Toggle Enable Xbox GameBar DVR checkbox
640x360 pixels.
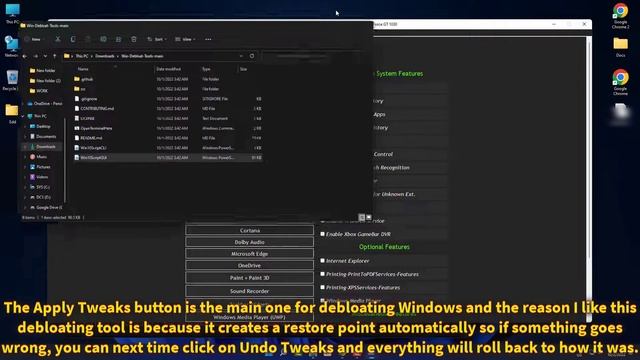click(x=322, y=234)
